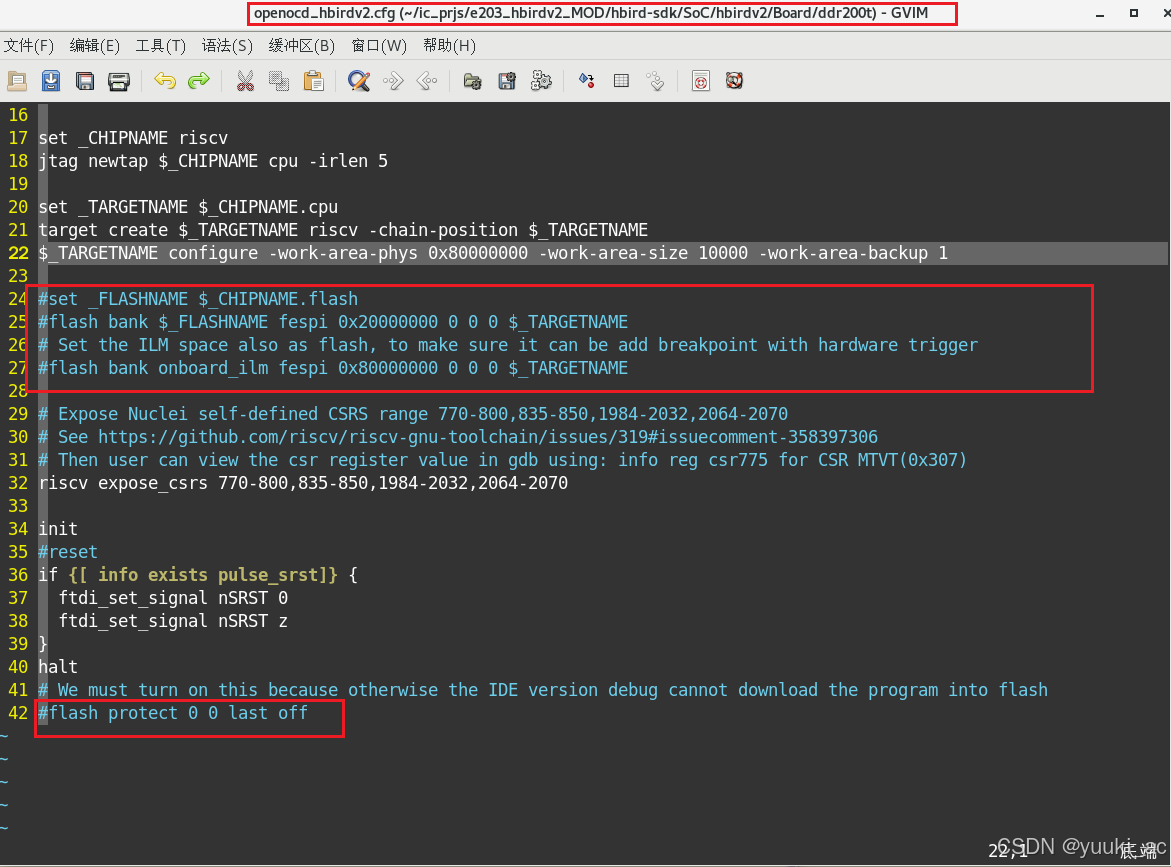Viewport: 1171px width, 867px height.
Task: Open the 帮助(H) menu
Action: pyautogui.click(x=449, y=46)
